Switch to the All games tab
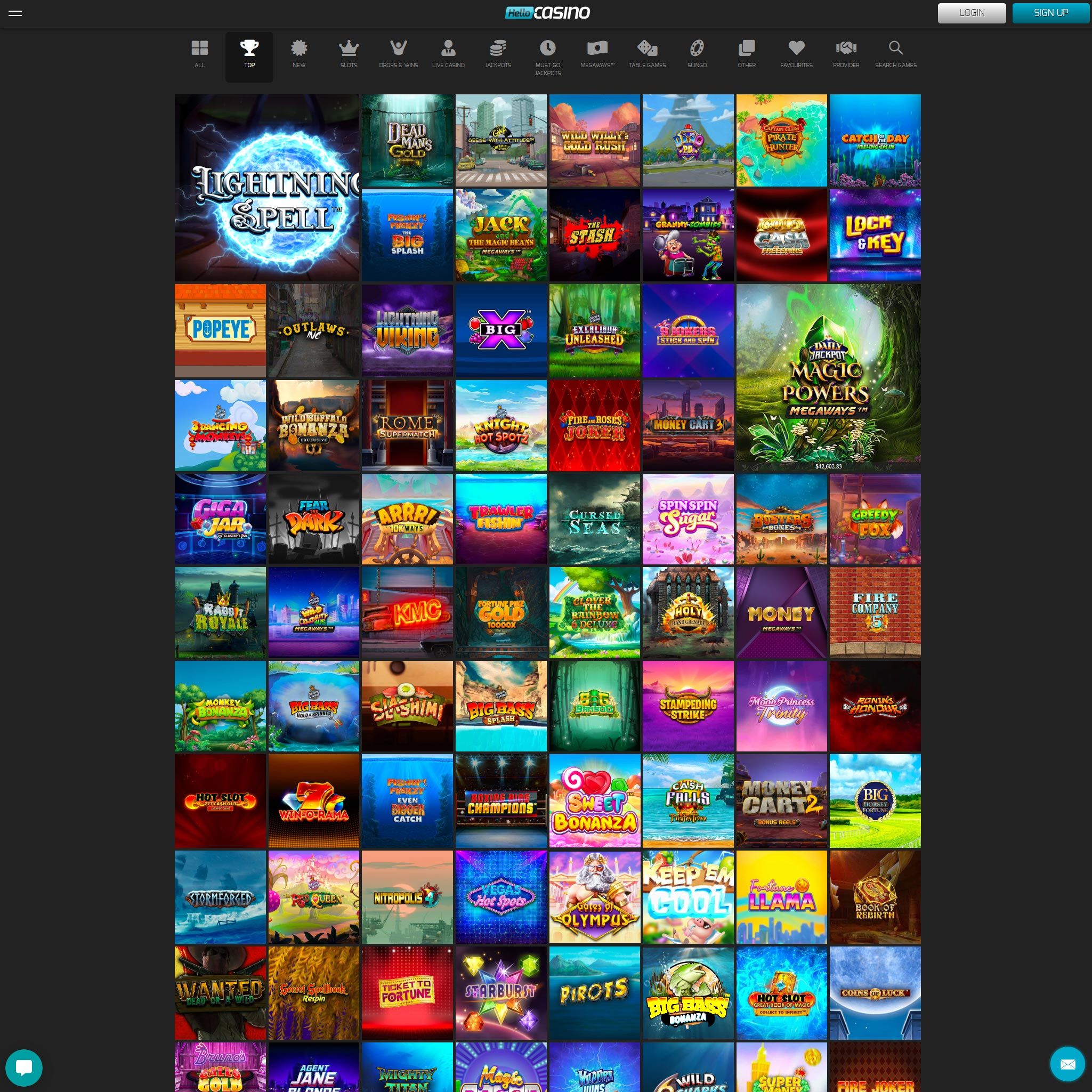 [x=199, y=49]
